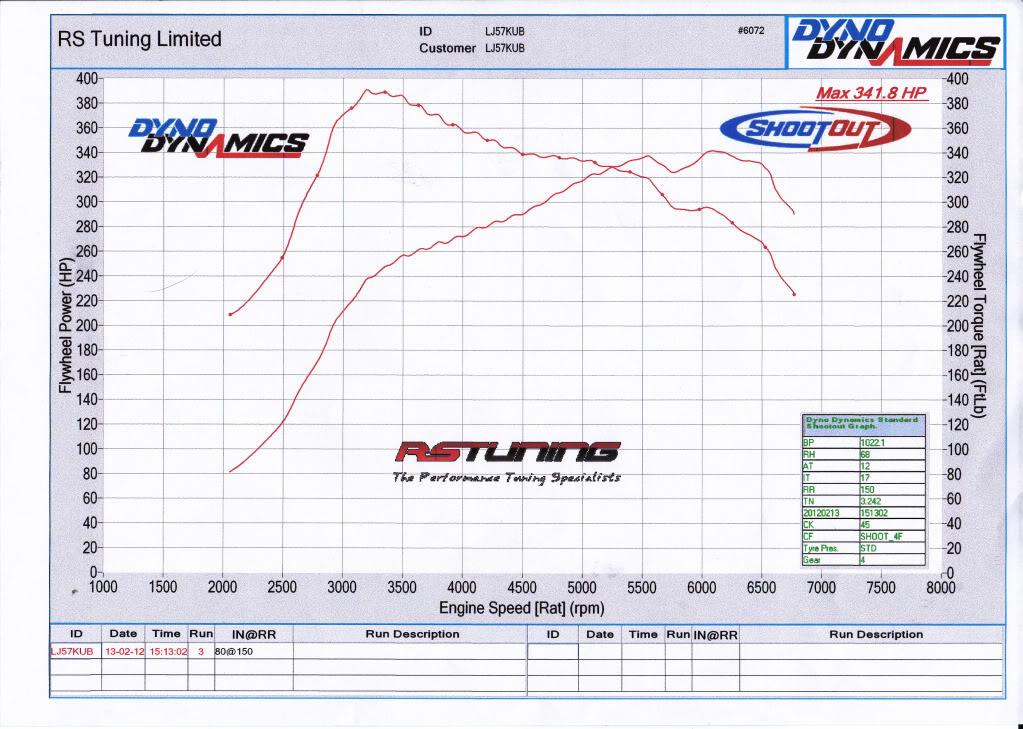Select the 13-02-12 date cell

pyautogui.click(x=124, y=650)
